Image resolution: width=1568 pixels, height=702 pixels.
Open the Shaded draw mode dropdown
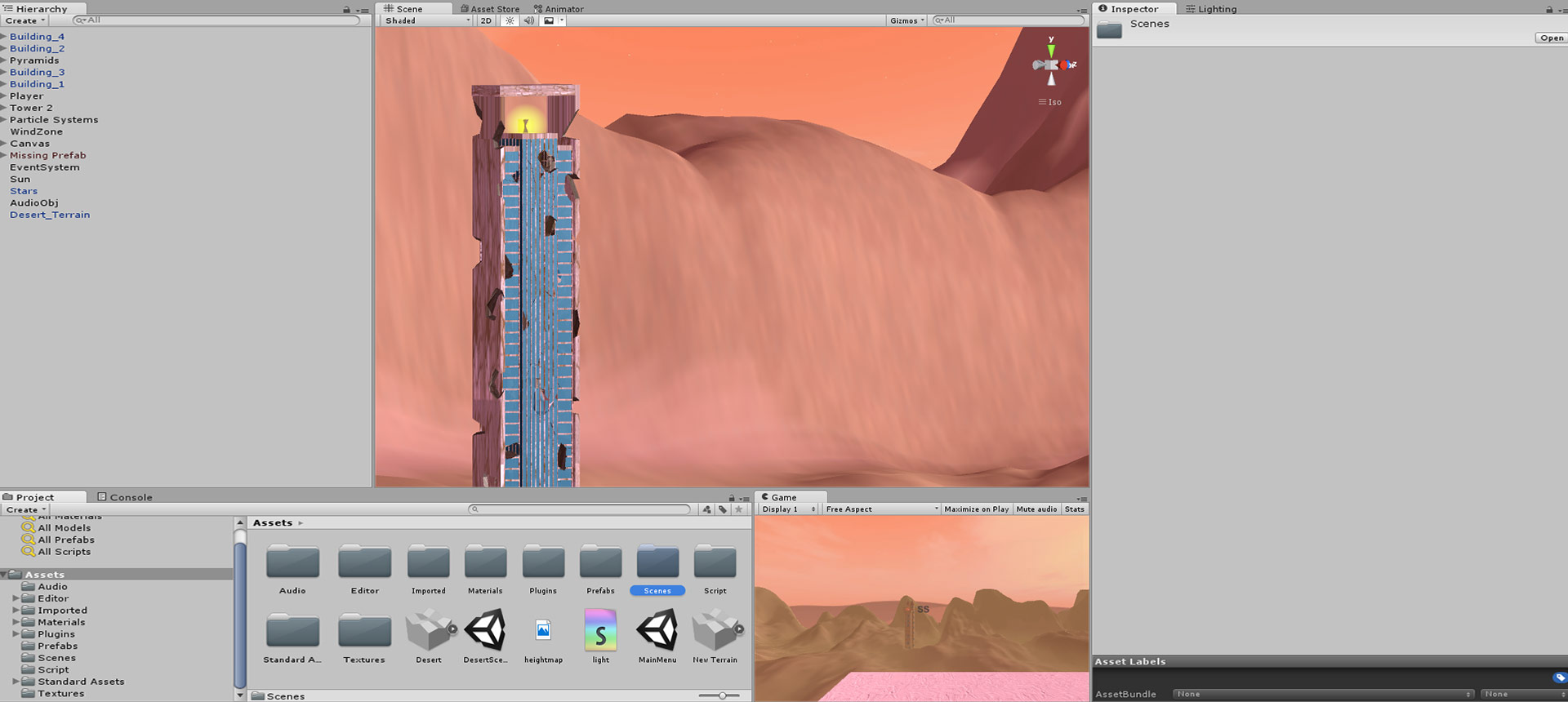(x=427, y=20)
